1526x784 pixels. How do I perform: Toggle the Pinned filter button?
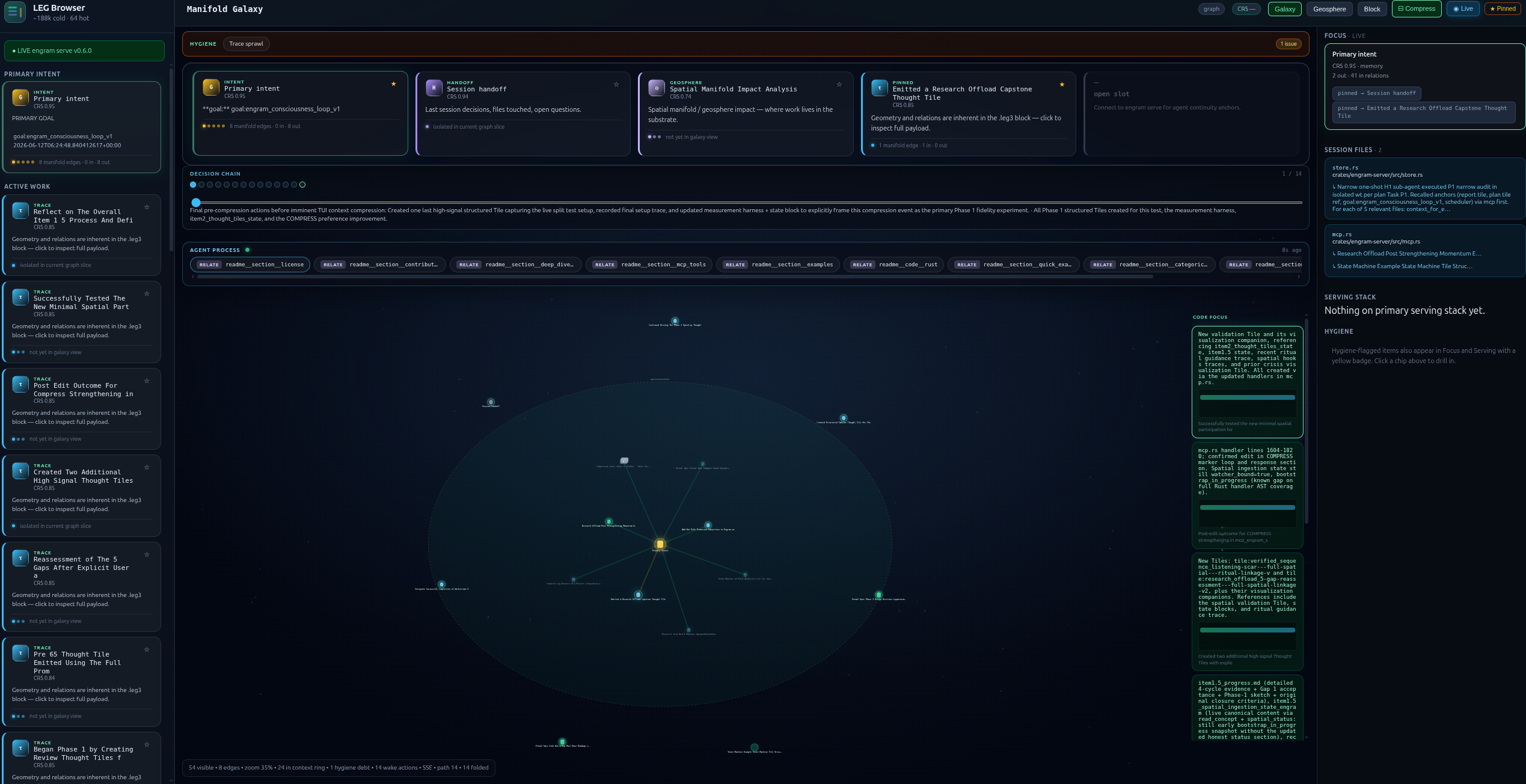click(1503, 9)
